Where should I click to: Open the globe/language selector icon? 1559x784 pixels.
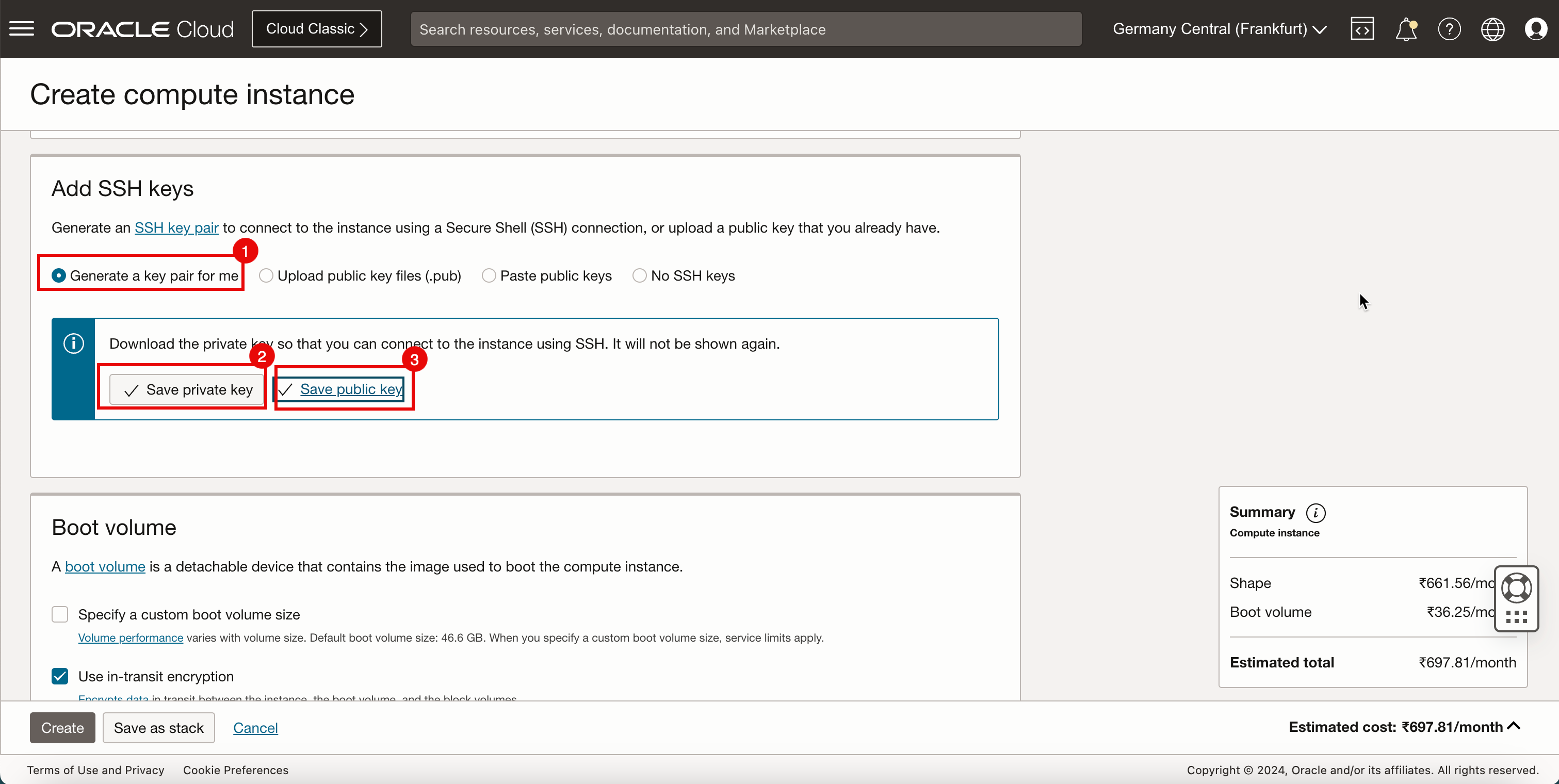(1493, 29)
